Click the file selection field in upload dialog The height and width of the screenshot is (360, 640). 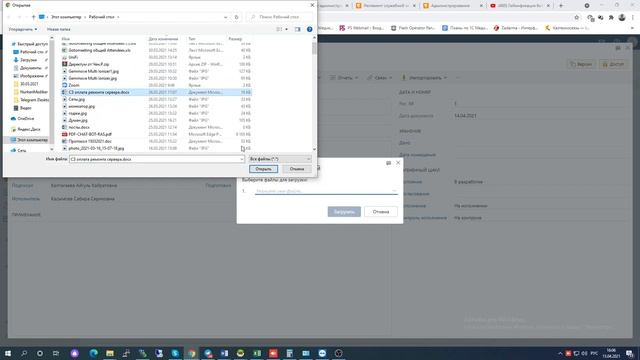[x=326, y=191]
